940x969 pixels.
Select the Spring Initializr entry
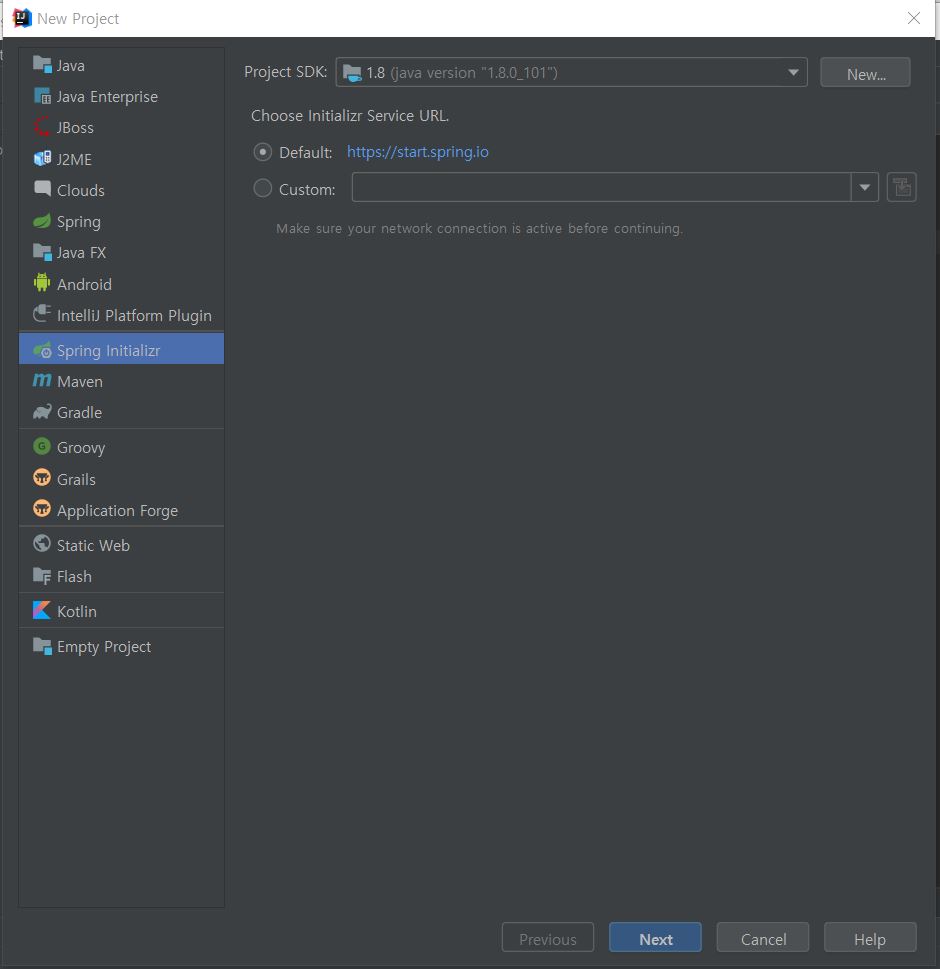pyautogui.click(x=122, y=349)
